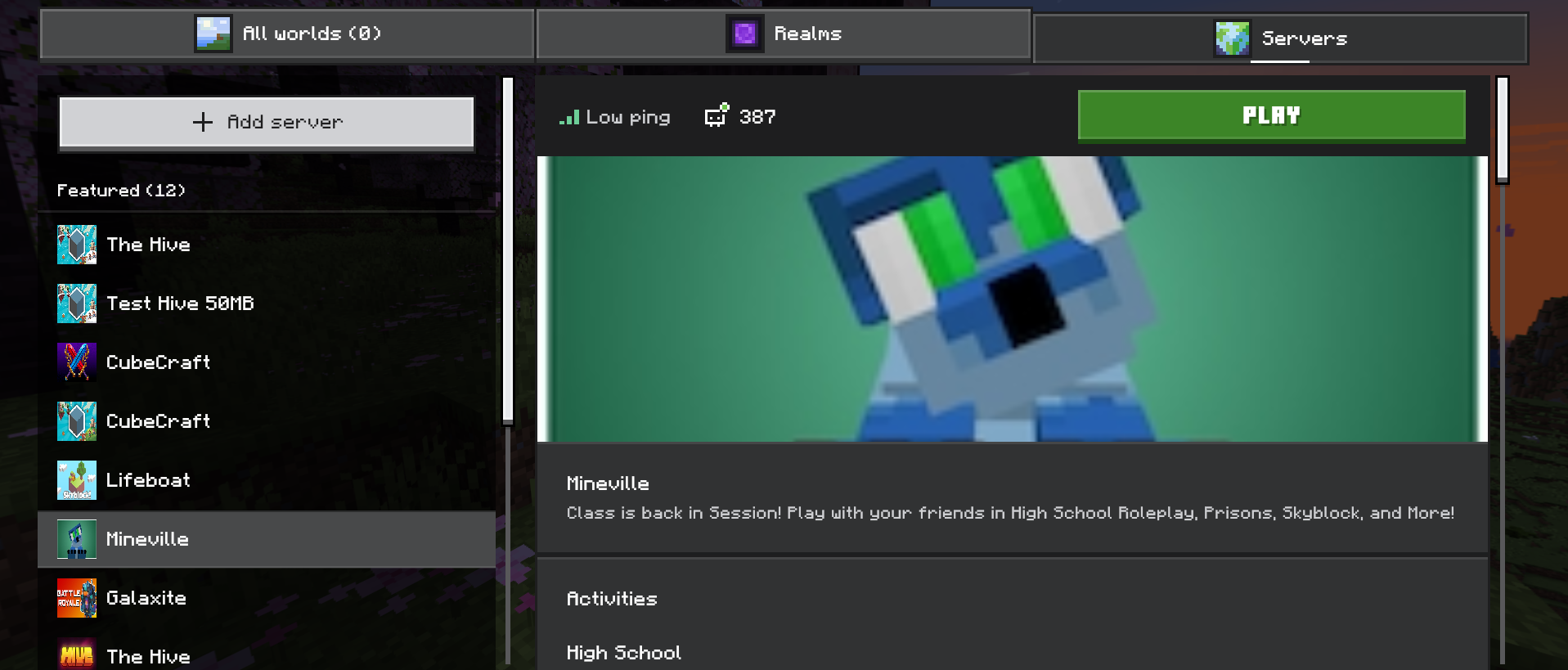Click the Mineville title in details
This screenshot has height=670, width=1568.
click(608, 483)
